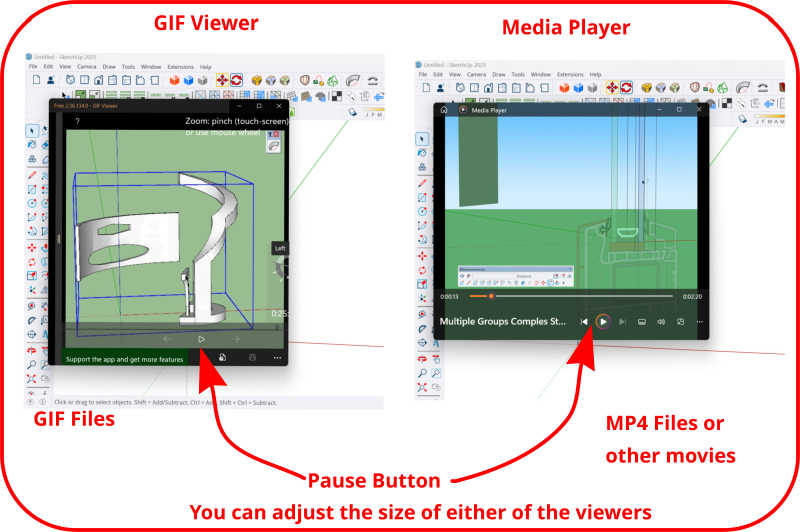Enter Media Player full screen mode
Screen dimensions: 800x532
(x=680, y=322)
